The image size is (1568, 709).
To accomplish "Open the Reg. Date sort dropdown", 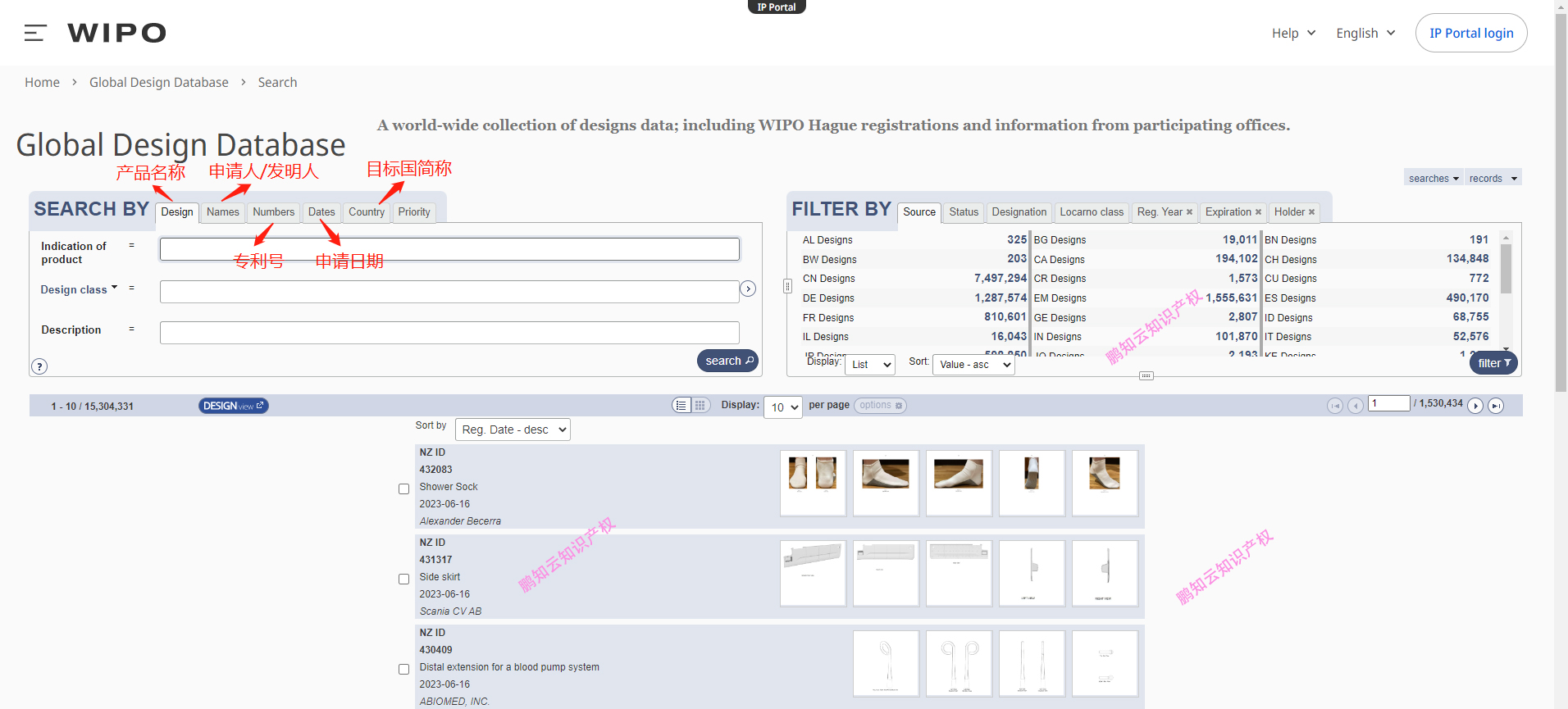I will point(513,429).
